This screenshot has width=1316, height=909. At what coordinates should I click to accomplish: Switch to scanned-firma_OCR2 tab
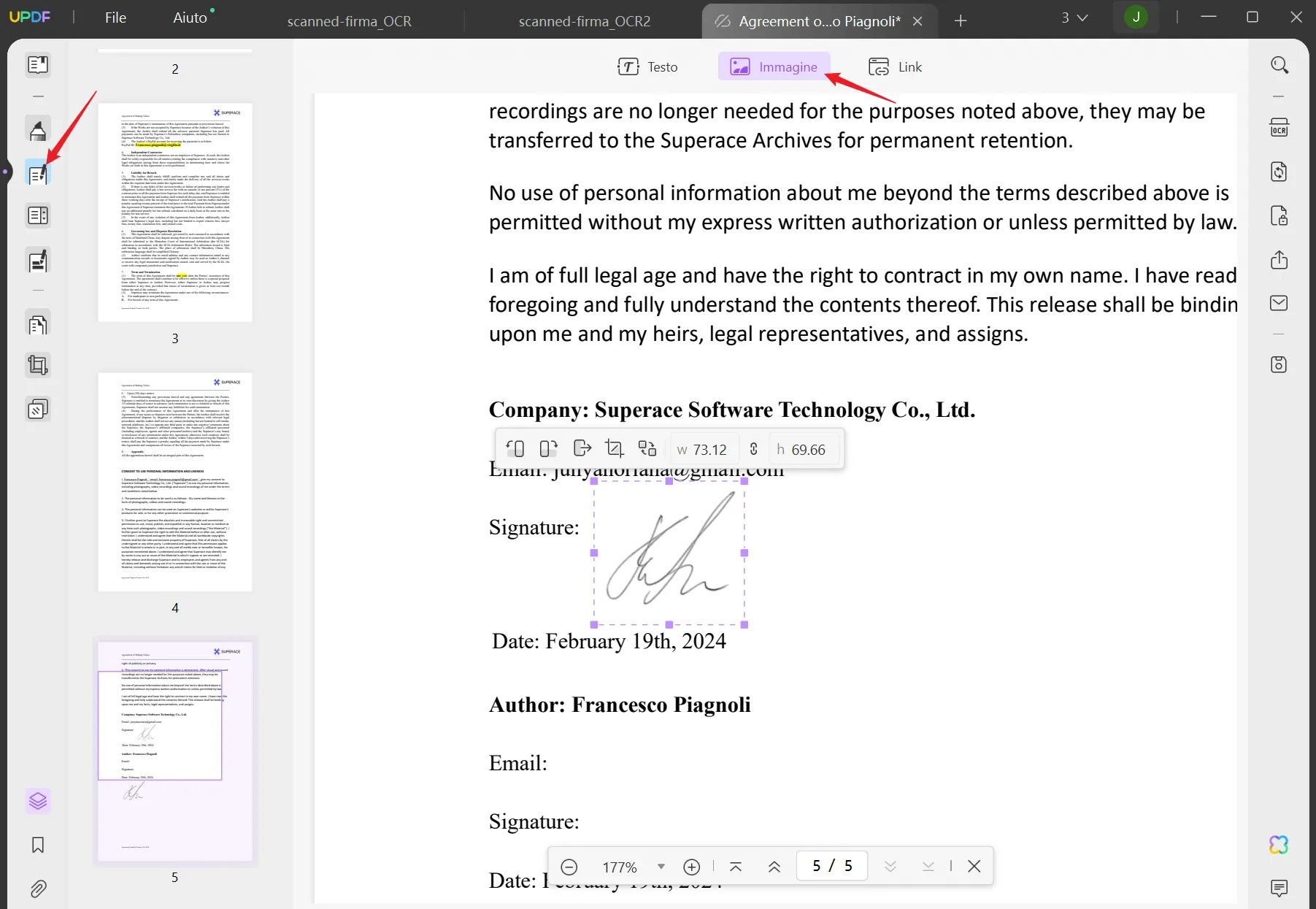[x=584, y=21]
